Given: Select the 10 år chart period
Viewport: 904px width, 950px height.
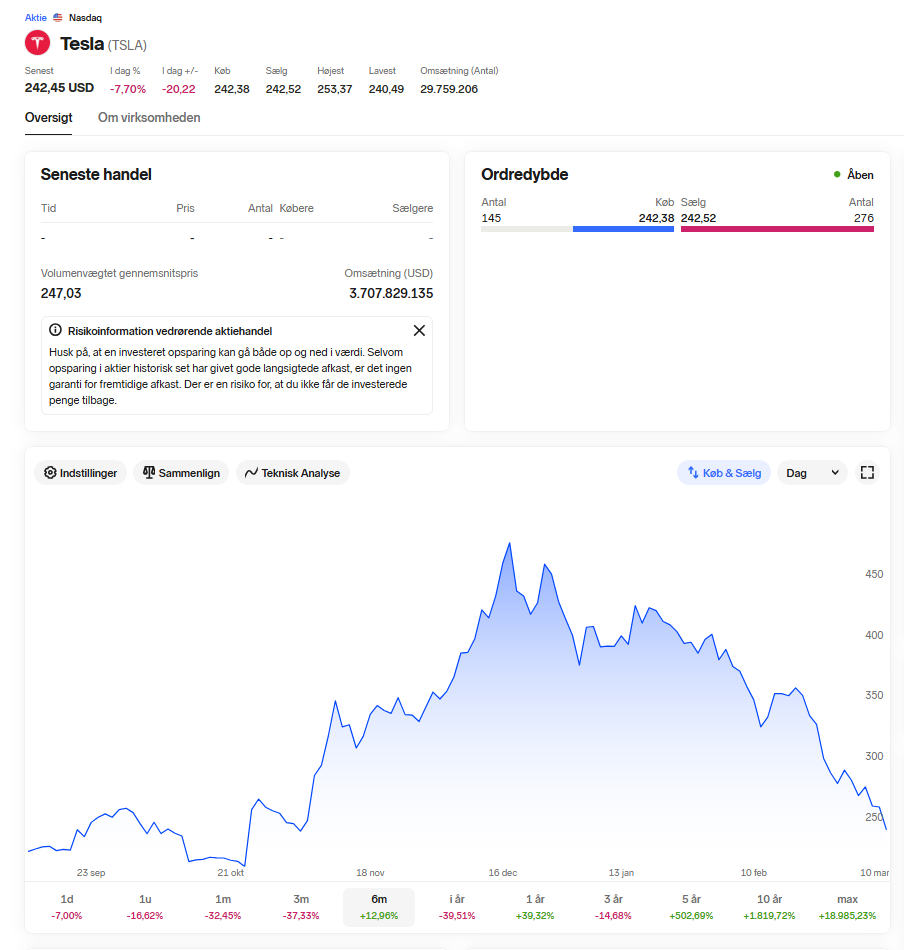Looking at the screenshot, I should (x=769, y=907).
